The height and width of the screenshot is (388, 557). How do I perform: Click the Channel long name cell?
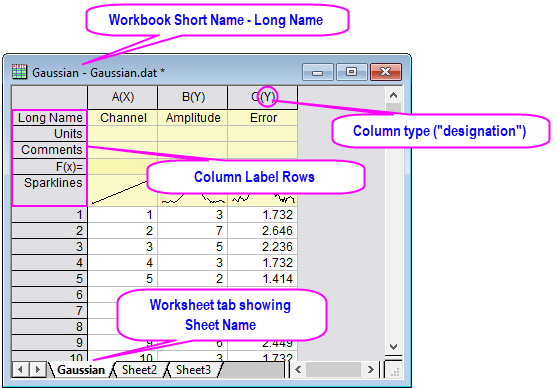click(123, 118)
